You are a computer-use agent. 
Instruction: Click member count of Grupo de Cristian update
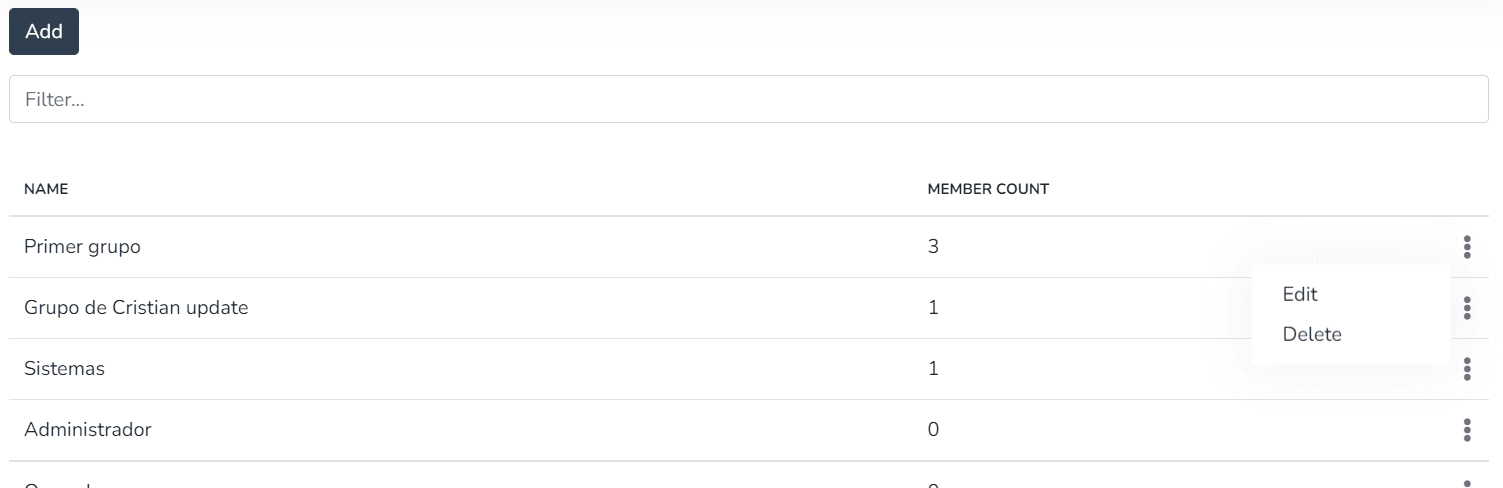tap(933, 308)
